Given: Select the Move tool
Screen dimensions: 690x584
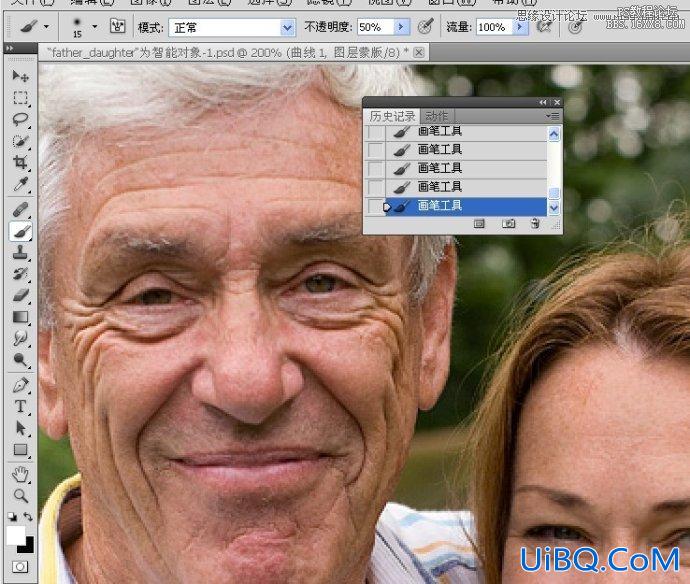Looking at the screenshot, I should tap(20, 76).
